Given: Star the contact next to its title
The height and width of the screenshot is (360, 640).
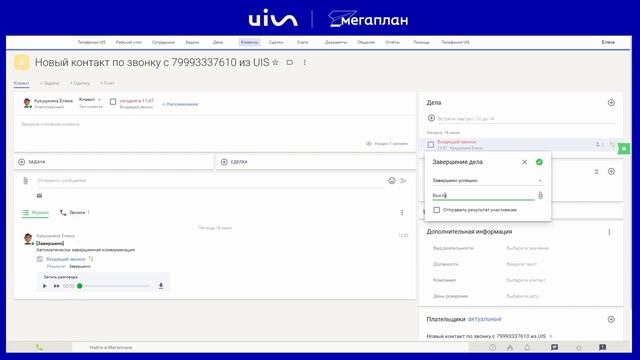Looking at the screenshot, I should tap(276, 62).
